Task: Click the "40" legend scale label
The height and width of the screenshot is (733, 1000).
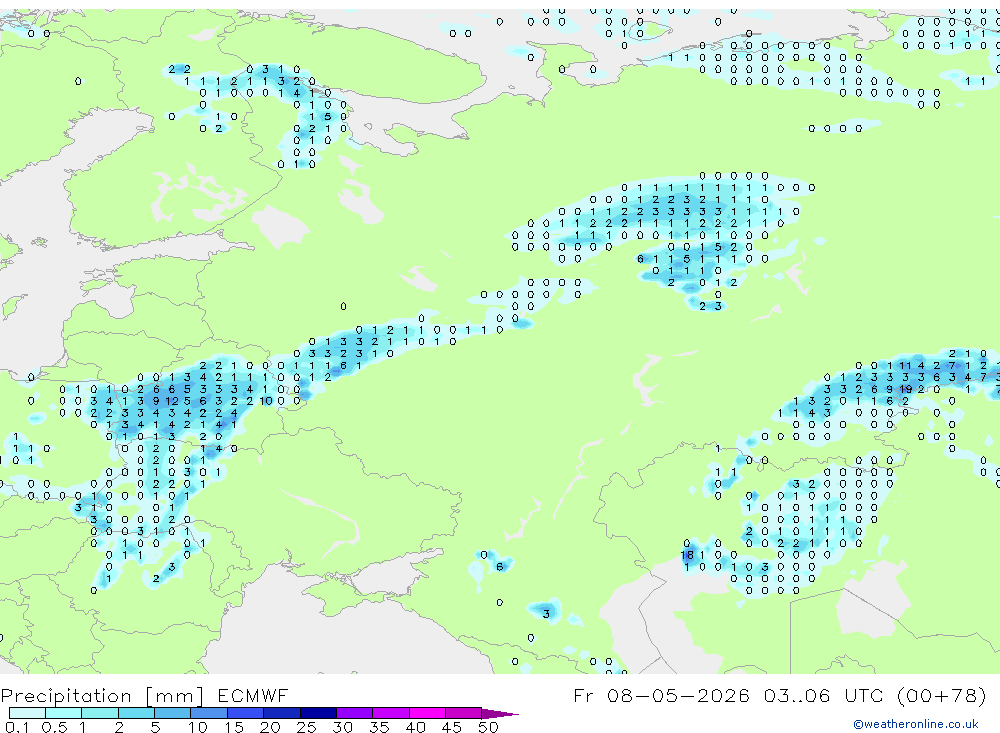Action: pyautogui.click(x=415, y=727)
